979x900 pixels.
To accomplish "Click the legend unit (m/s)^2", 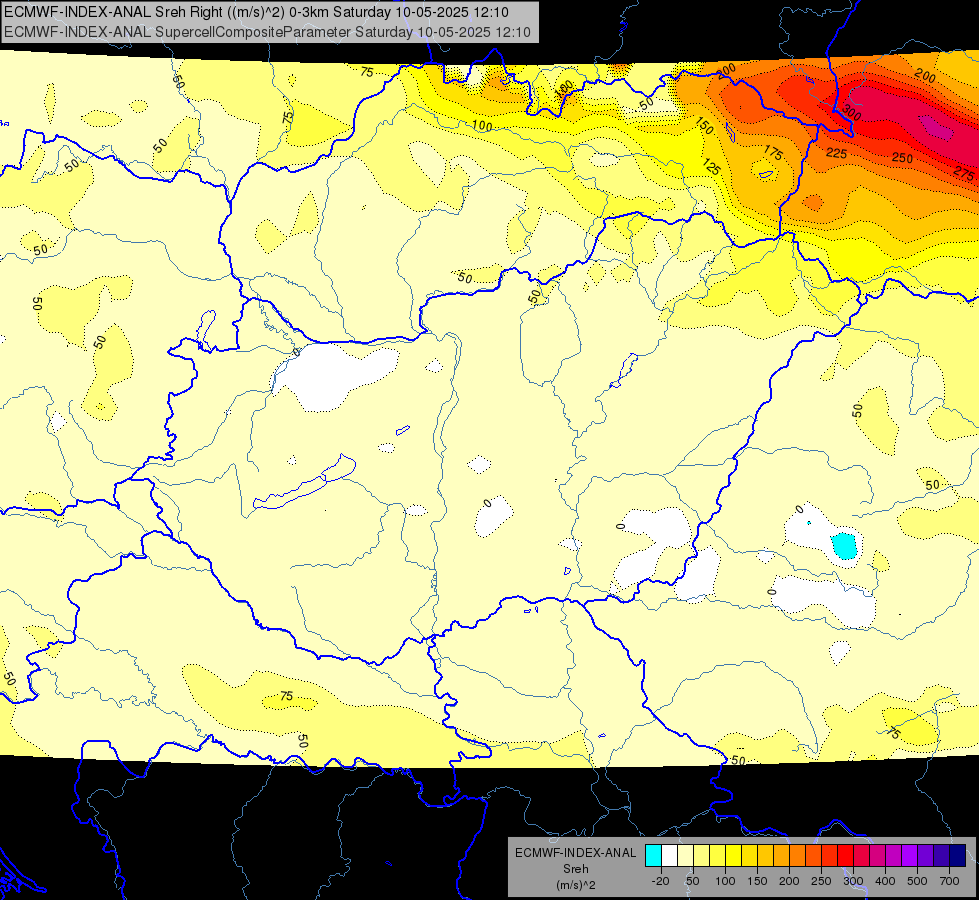I will tap(576, 885).
